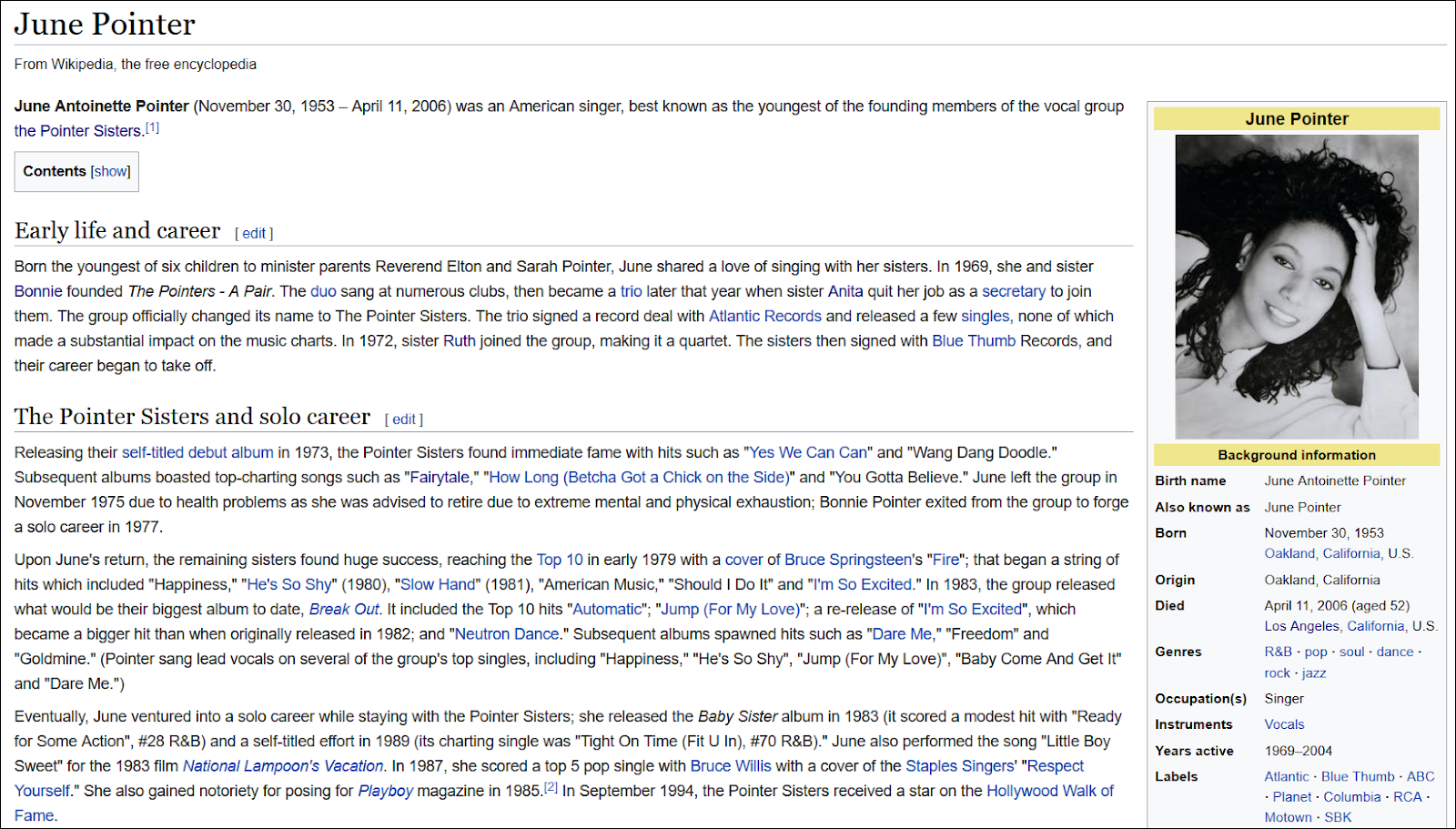
Task: Open the trio article link
Action: [x=632, y=291]
